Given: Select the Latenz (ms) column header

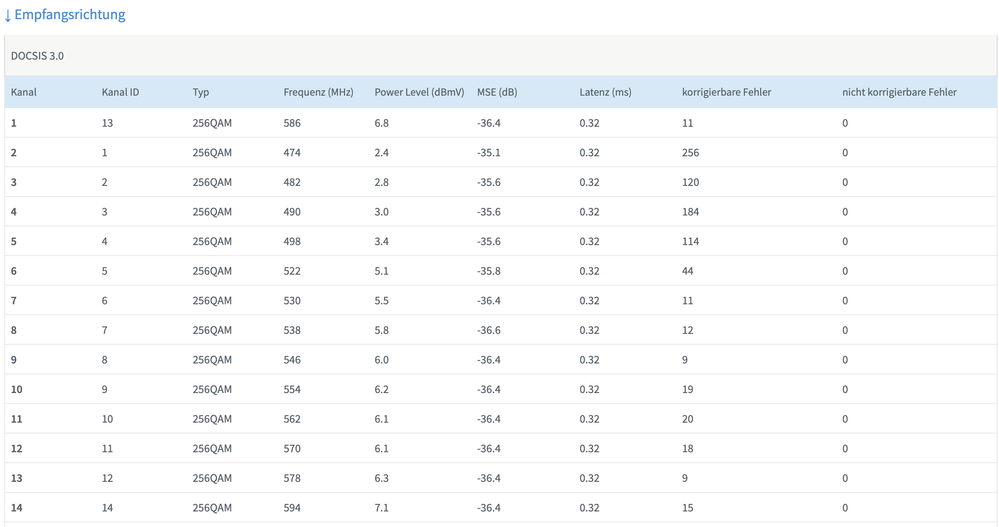Looking at the screenshot, I should (x=605, y=92).
